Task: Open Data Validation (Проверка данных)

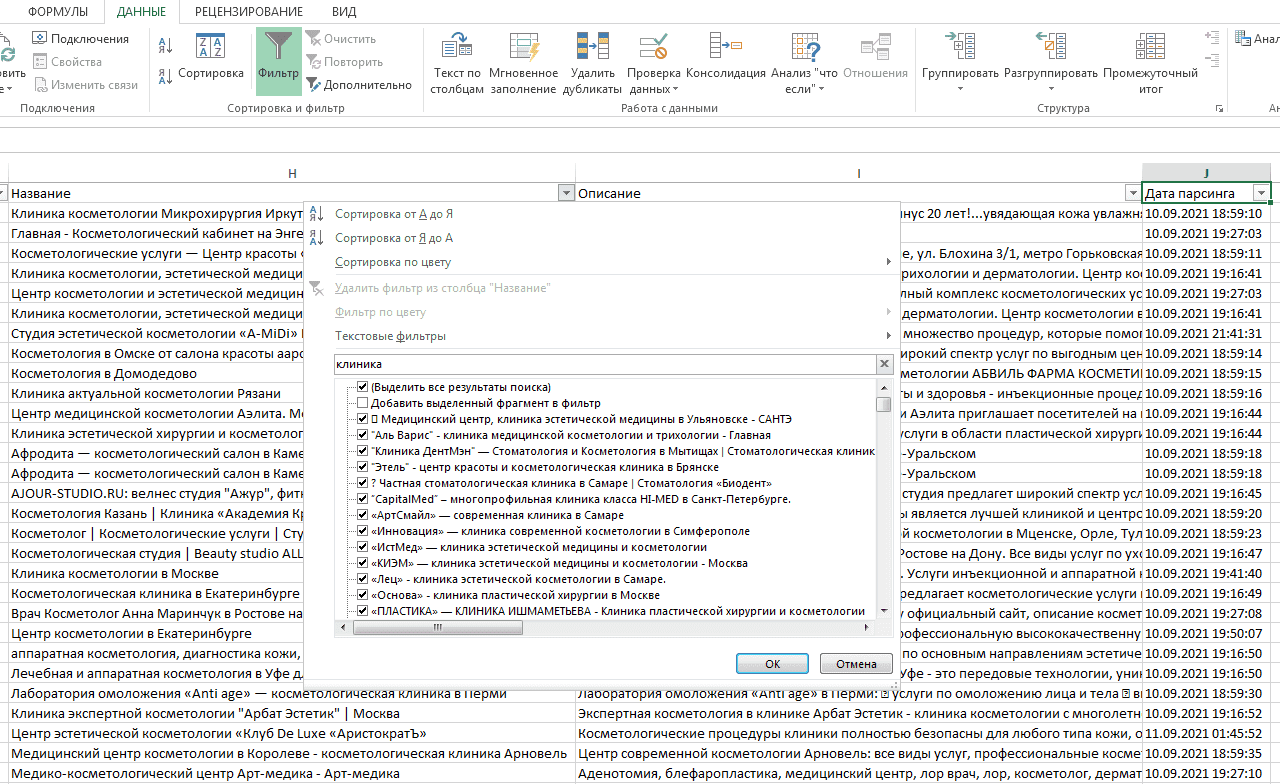Action: [x=653, y=62]
